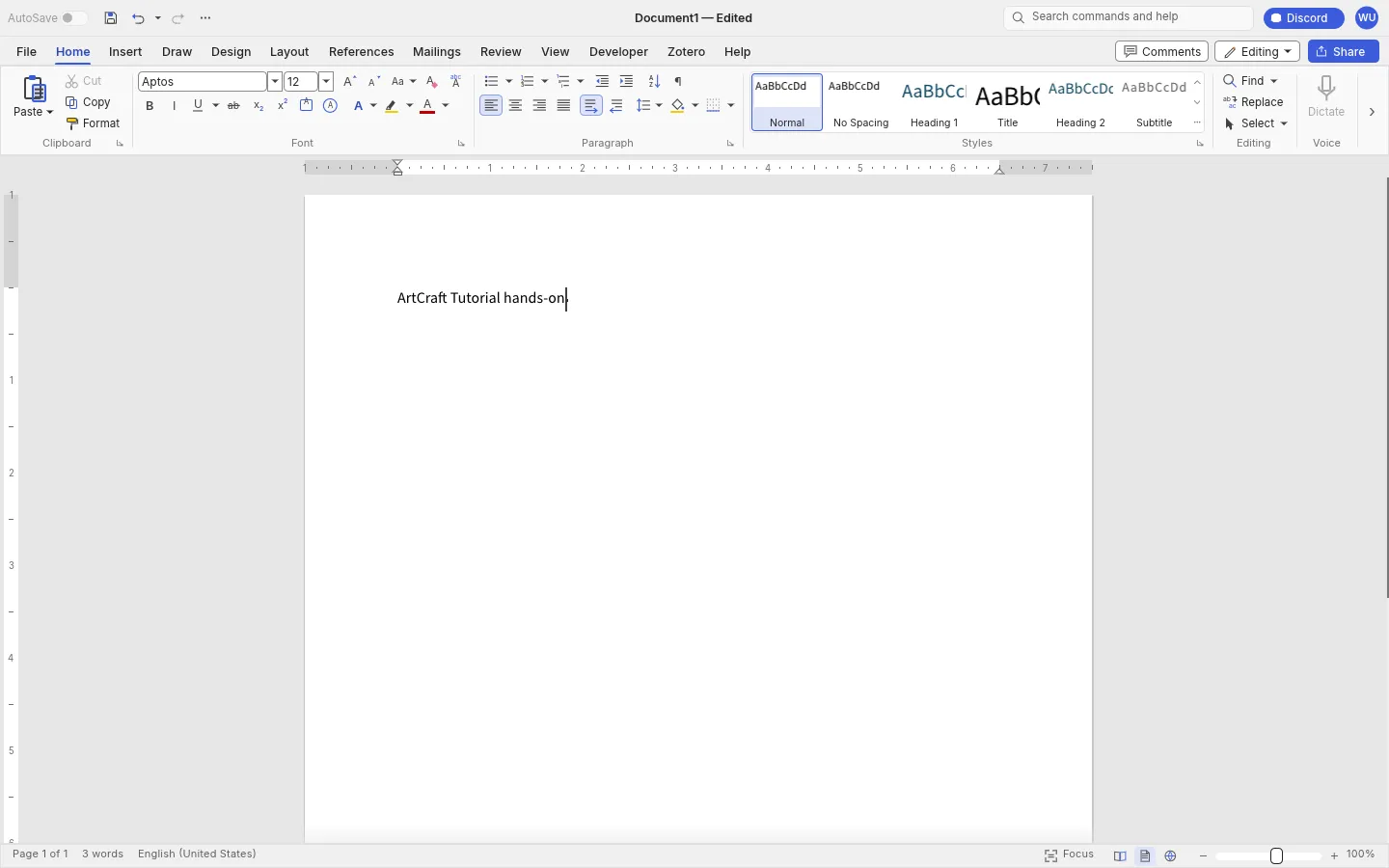Switch to web layout view in status bar
1389x868 pixels.
tap(1171, 855)
